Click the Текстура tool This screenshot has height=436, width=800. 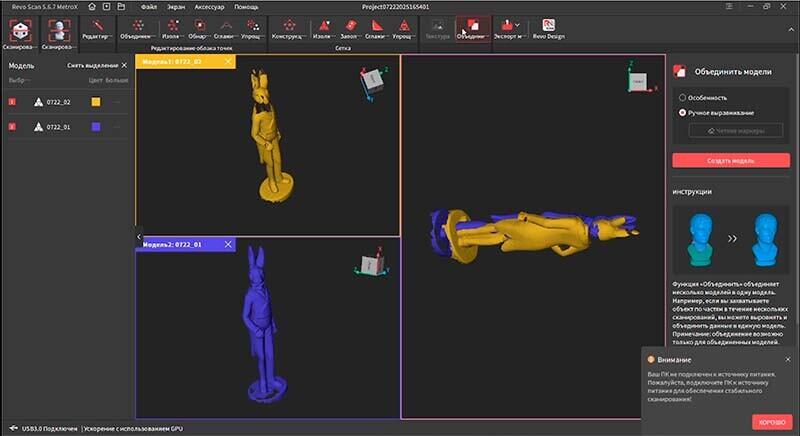coord(437,30)
